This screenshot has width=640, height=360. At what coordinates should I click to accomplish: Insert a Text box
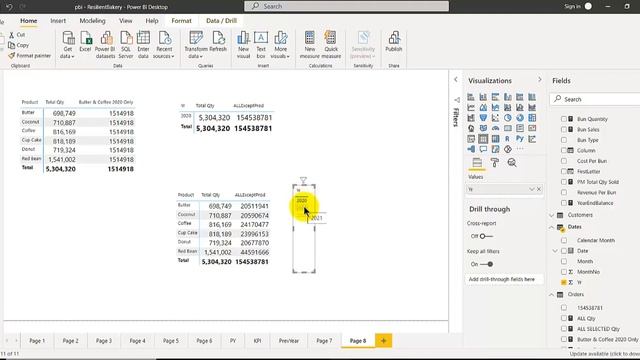[261, 44]
